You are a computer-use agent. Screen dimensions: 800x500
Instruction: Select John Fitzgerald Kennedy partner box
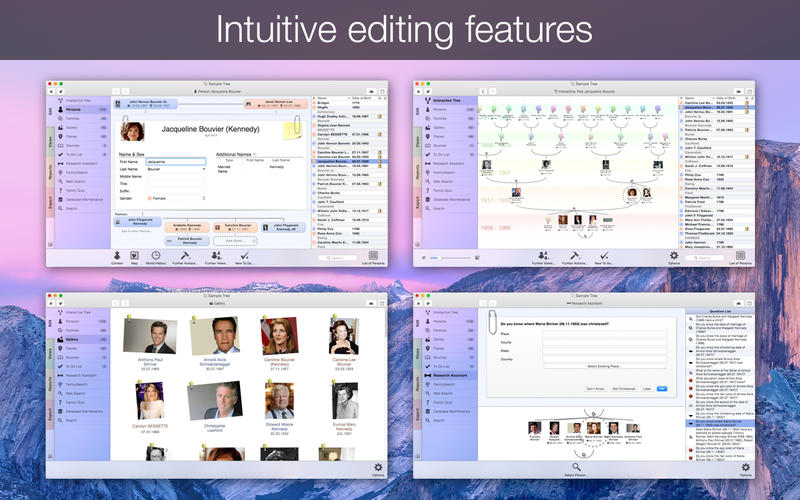(137, 221)
